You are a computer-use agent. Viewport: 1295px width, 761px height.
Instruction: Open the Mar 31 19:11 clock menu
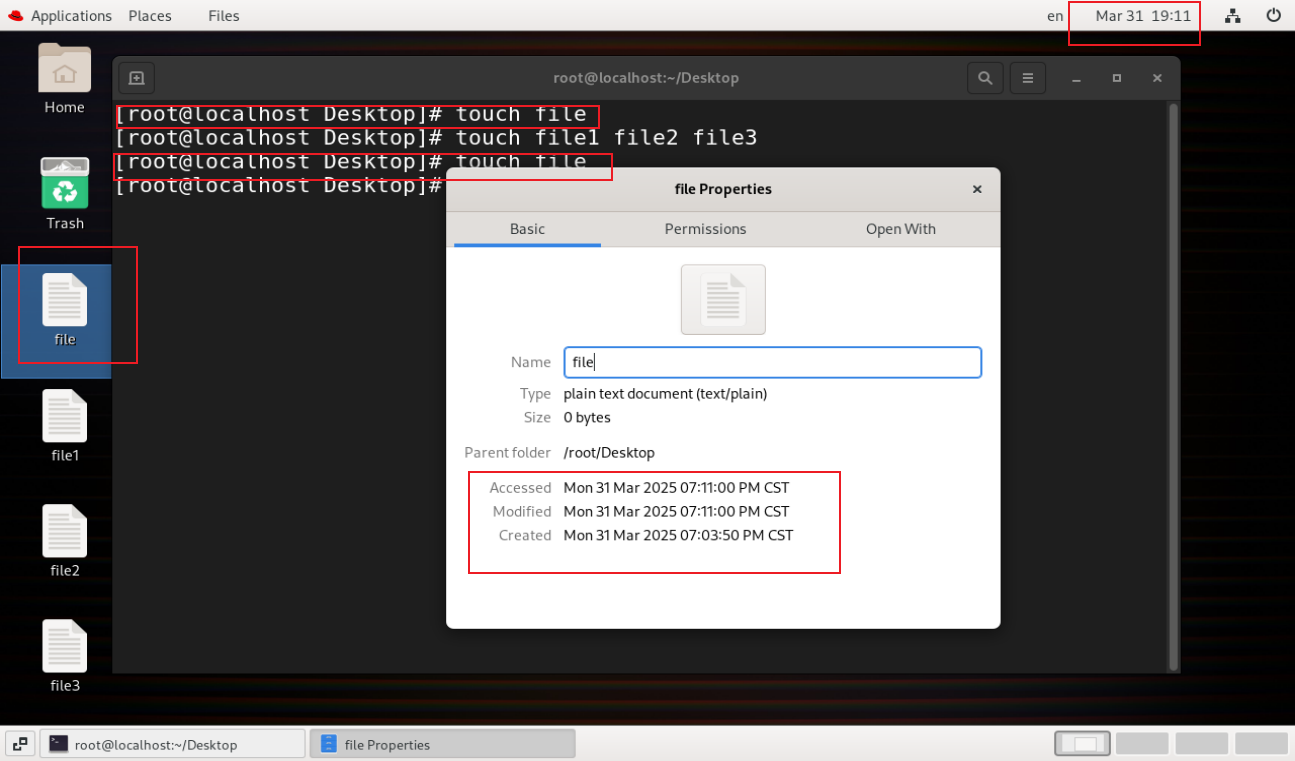pos(1143,16)
